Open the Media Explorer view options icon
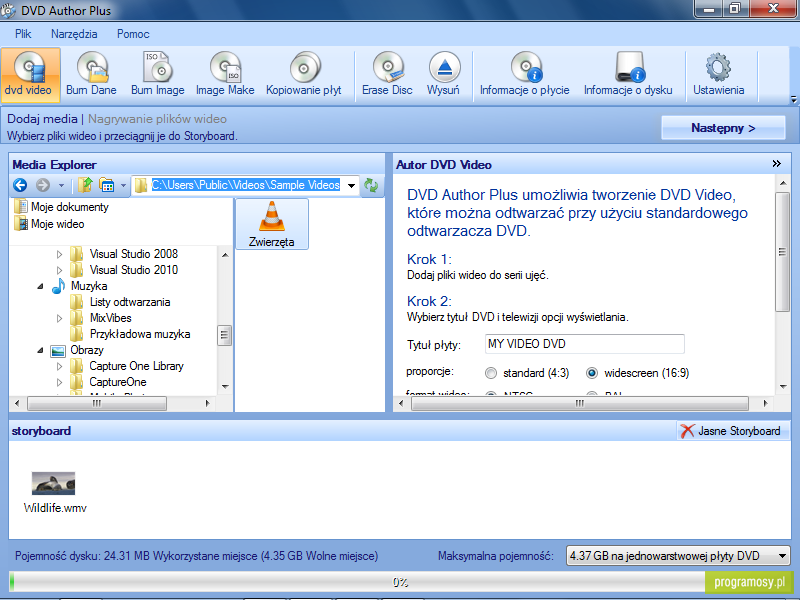 [107, 185]
